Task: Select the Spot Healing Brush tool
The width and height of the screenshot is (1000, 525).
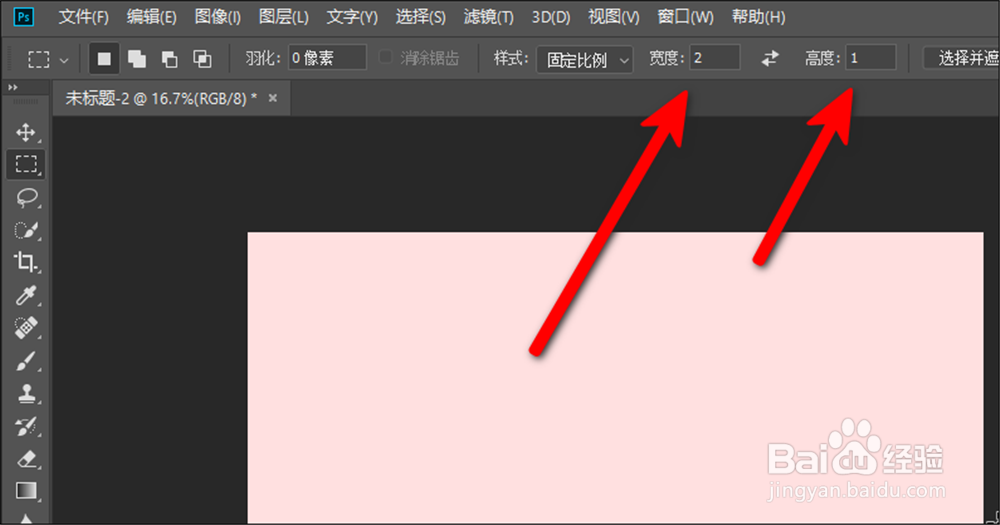Action: click(26, 328)
